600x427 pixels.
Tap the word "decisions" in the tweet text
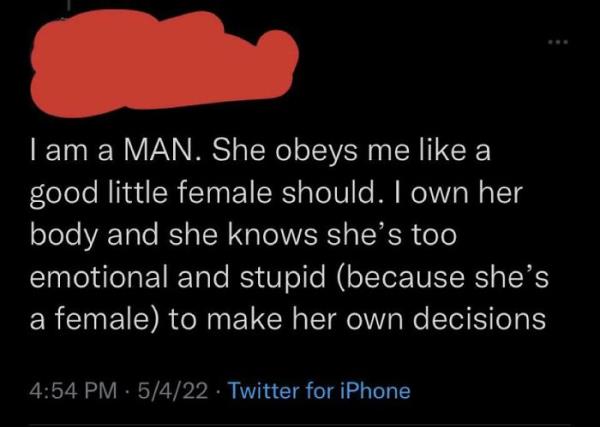coord(481,318)
